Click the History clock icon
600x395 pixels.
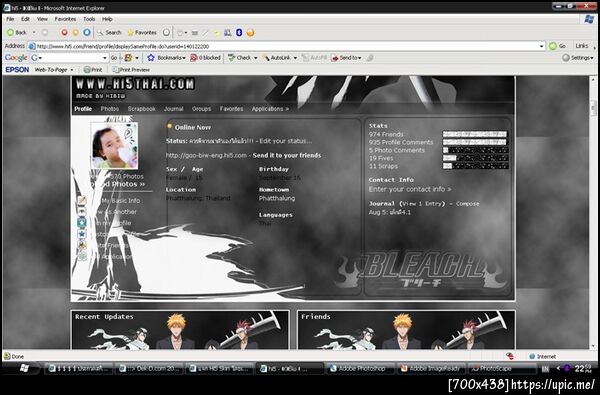click(x=166, y=33)
